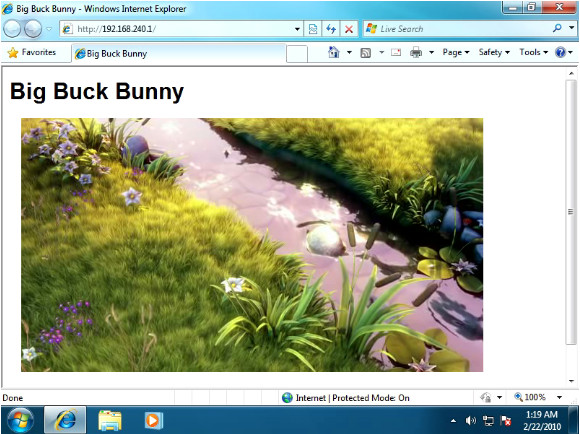Open the Page menu

click(x=456, y=53)
